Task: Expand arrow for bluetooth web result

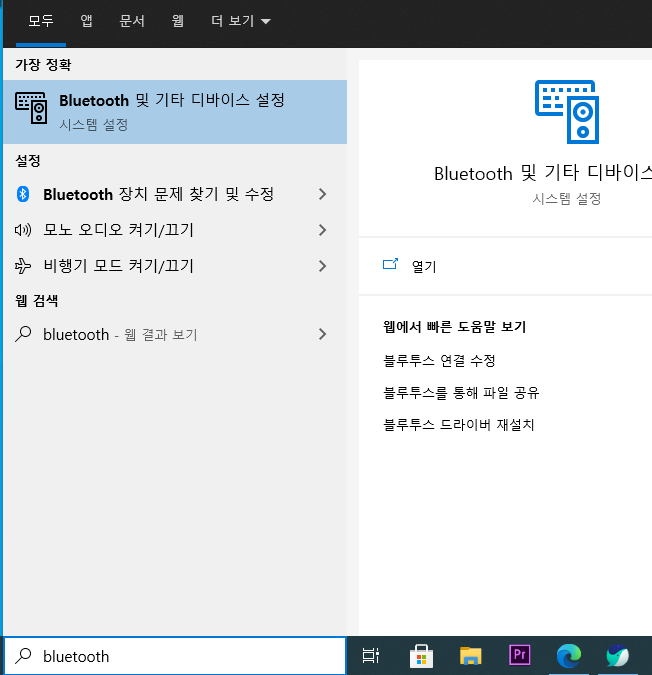Action: point(323,334)
